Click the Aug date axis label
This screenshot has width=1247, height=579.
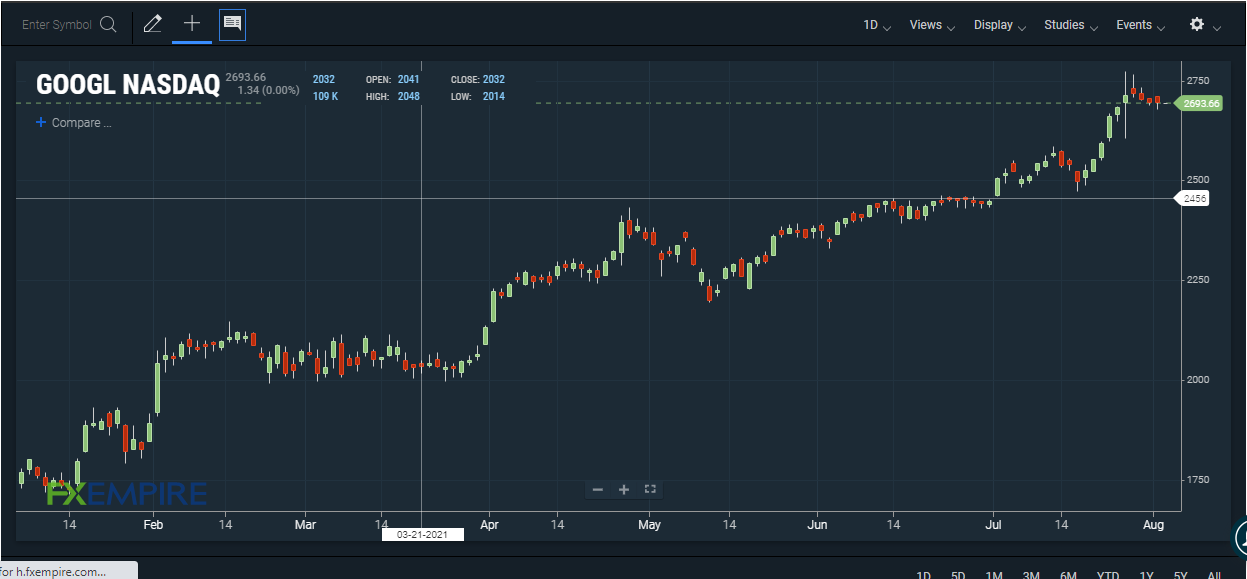(x=1153, y=524)
